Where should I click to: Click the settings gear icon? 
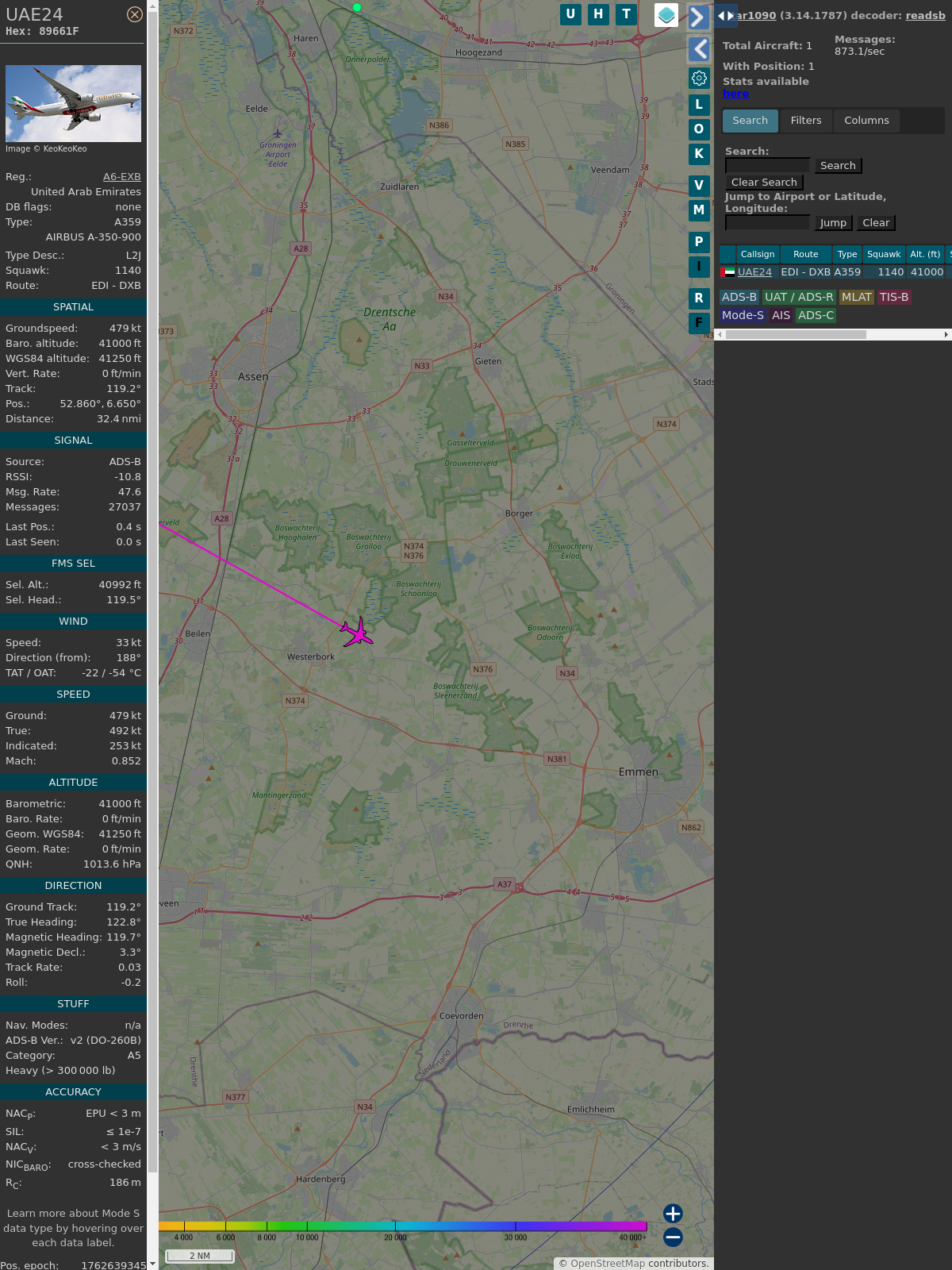(x=699, y=78)
